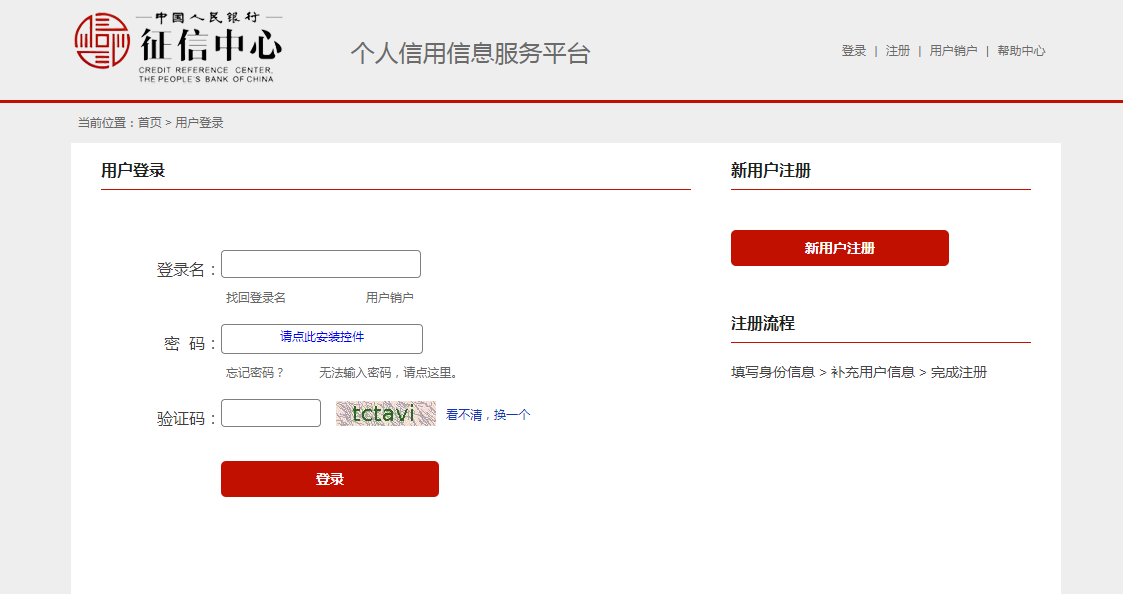Click 完成注册 step text
1123x594 pixels.
(x=959, y=373)
